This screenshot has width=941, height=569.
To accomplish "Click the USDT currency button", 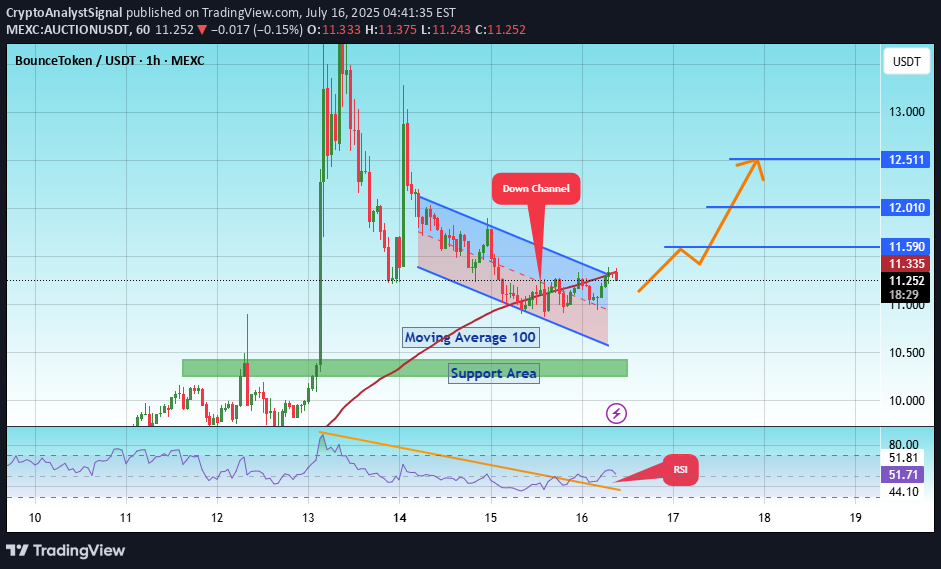I will click(906, 62).
